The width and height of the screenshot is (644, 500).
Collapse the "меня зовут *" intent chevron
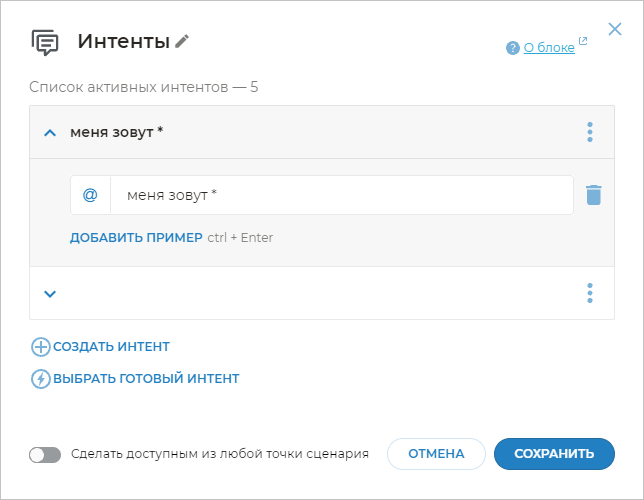coord(50,132)
